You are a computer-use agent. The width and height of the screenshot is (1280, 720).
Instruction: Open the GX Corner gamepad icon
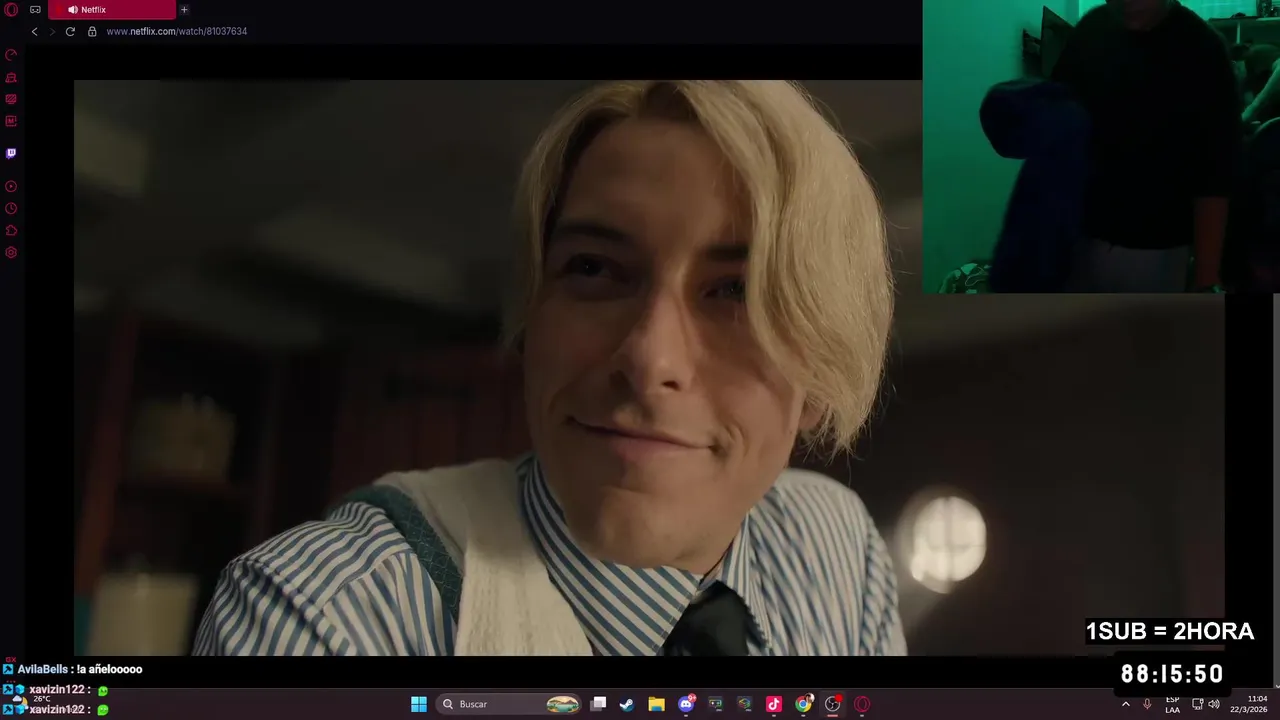[x=35, y=10]
